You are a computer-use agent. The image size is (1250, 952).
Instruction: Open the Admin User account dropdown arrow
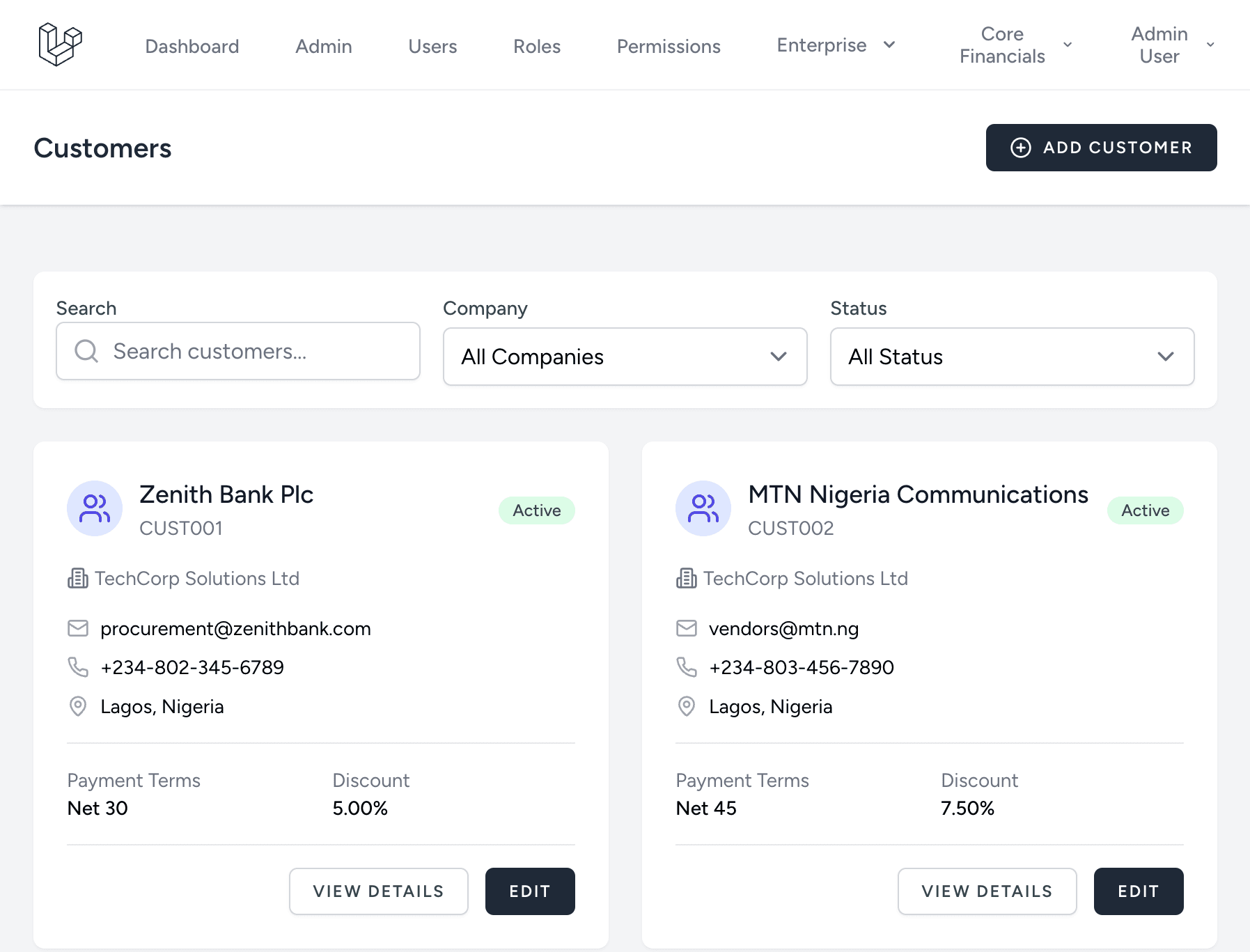[1210, 45]
